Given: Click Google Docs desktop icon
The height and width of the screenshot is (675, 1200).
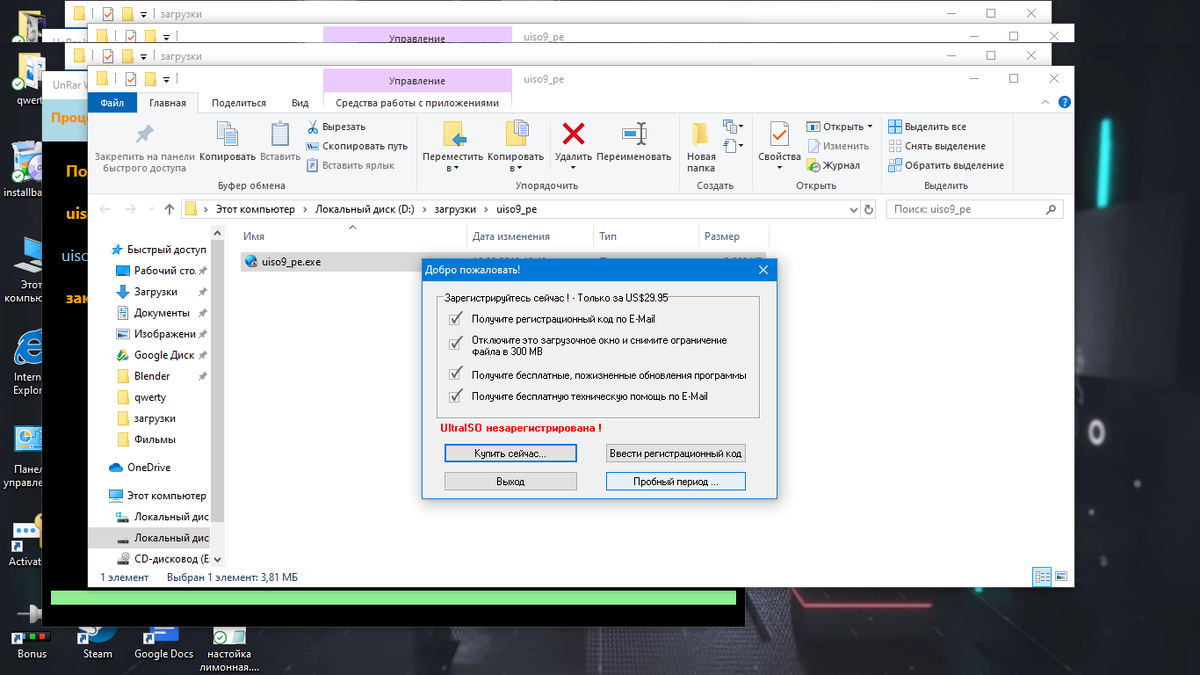Looking at the screenshot, I should (x=163, y=643).
